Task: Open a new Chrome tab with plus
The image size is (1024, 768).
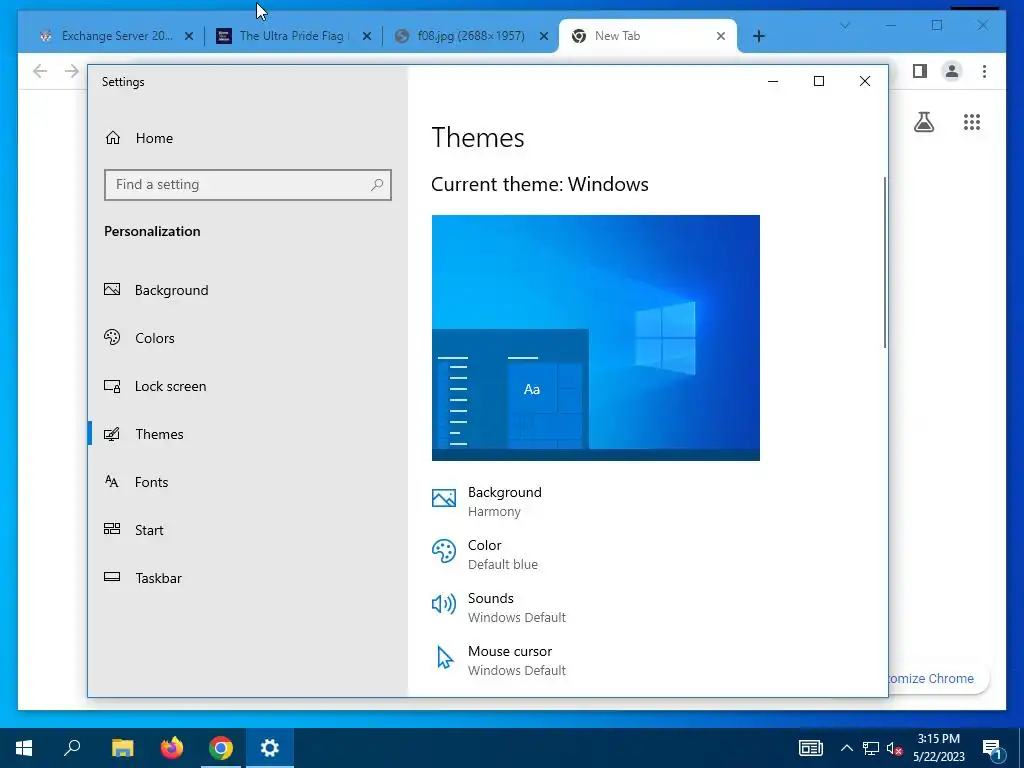Action: click(758, 37)
